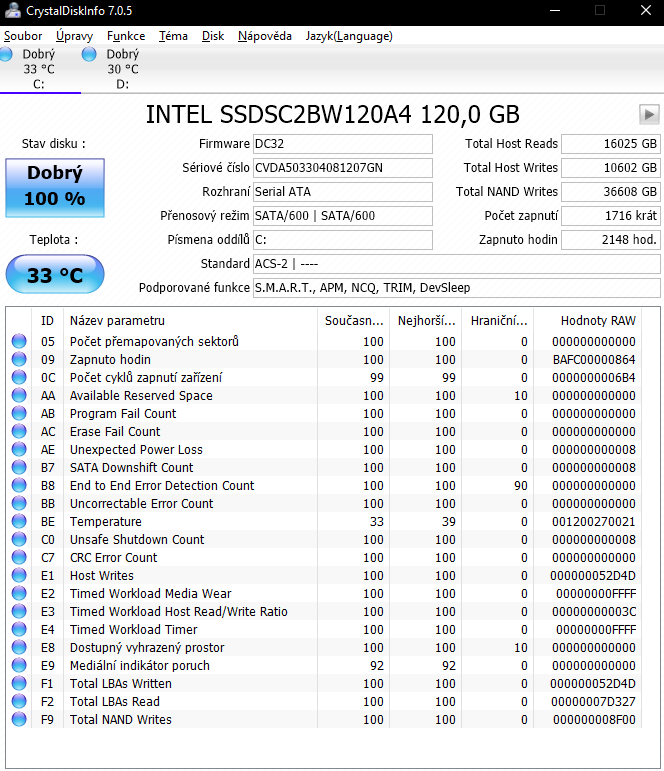Click status orb for Temperature attribute row
The height and width of the screenshot is (771, 664).
(19, 522)
